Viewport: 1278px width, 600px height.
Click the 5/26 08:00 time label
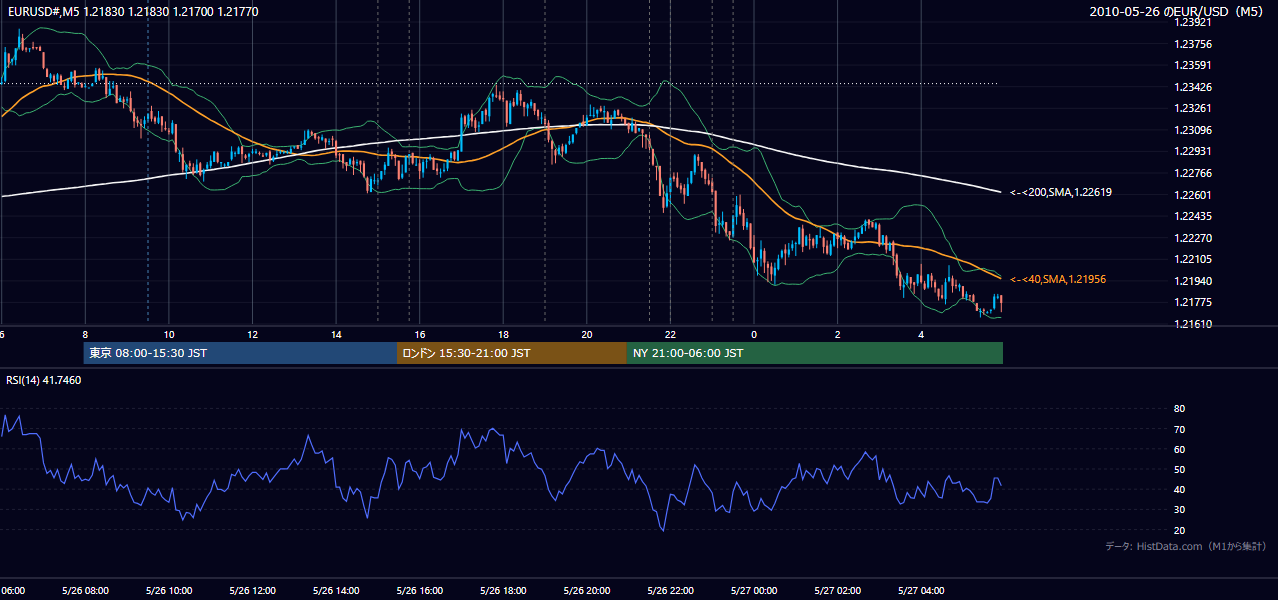click(x=85, y=590)
